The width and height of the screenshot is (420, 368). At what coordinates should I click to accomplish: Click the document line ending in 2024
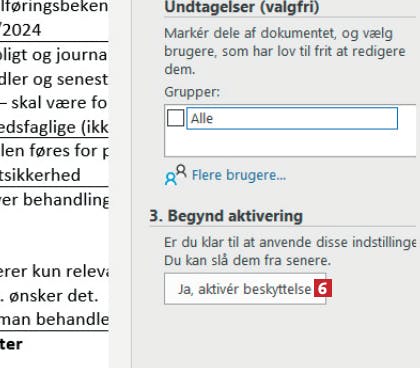click(21, 30)
